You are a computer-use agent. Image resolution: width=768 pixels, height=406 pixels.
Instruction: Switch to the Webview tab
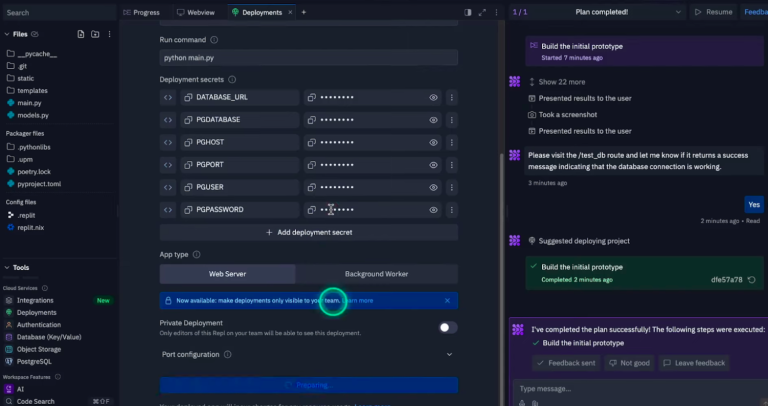(x=195, y=12)
